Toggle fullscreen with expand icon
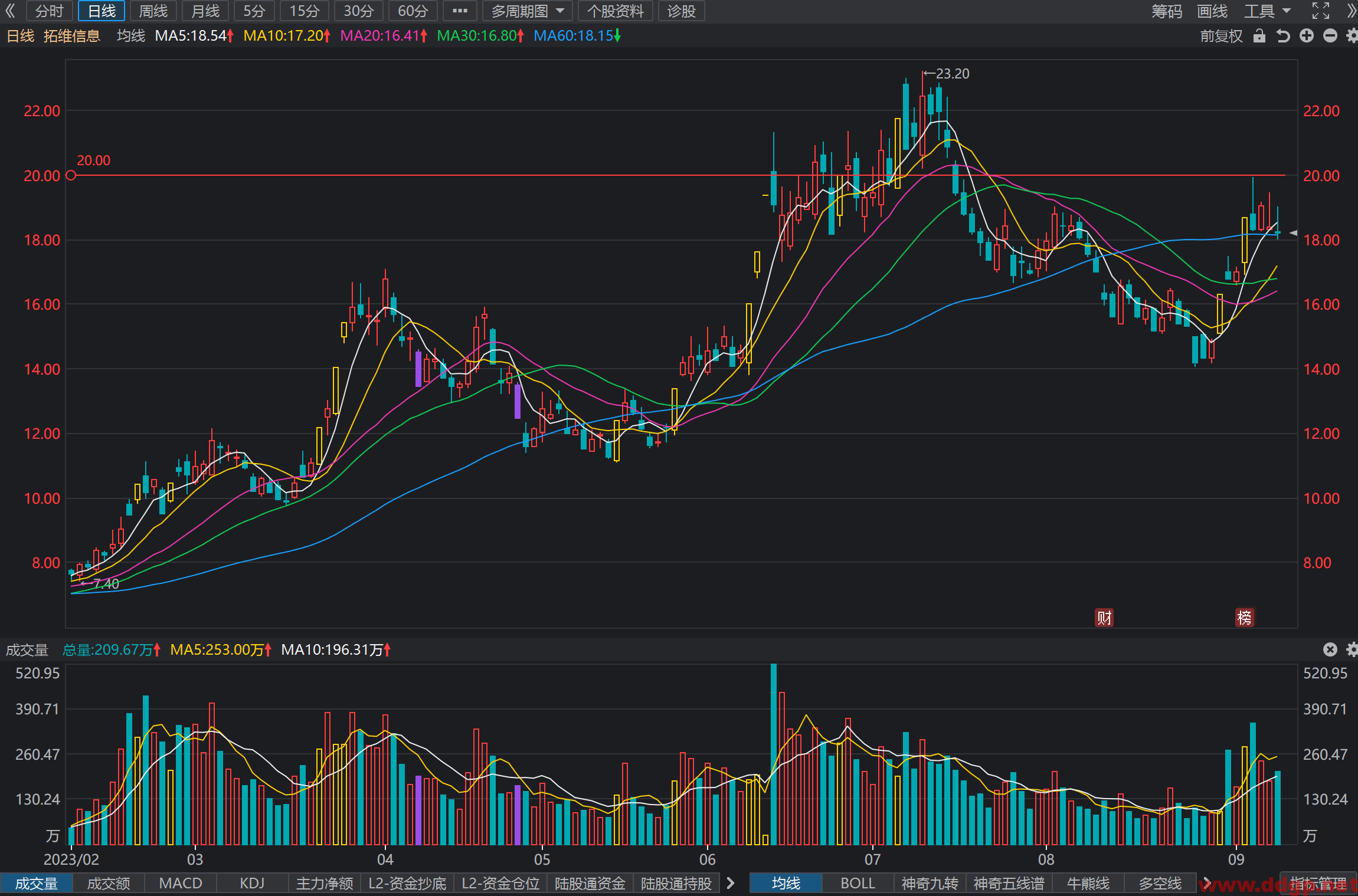The image size is (1358, 896). tap(1321, 11)
